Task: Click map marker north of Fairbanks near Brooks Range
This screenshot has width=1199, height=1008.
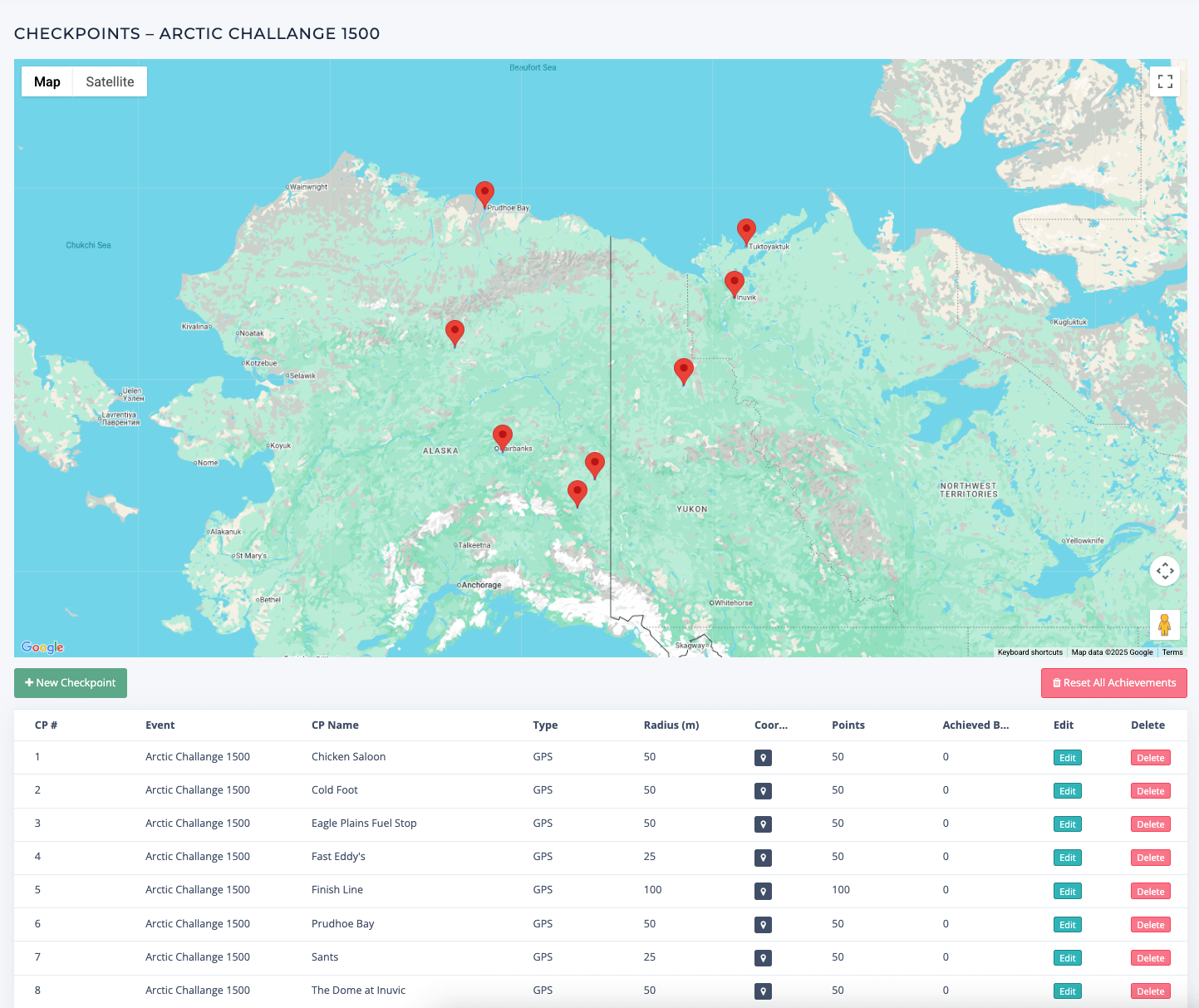Action: pos(455,333)
